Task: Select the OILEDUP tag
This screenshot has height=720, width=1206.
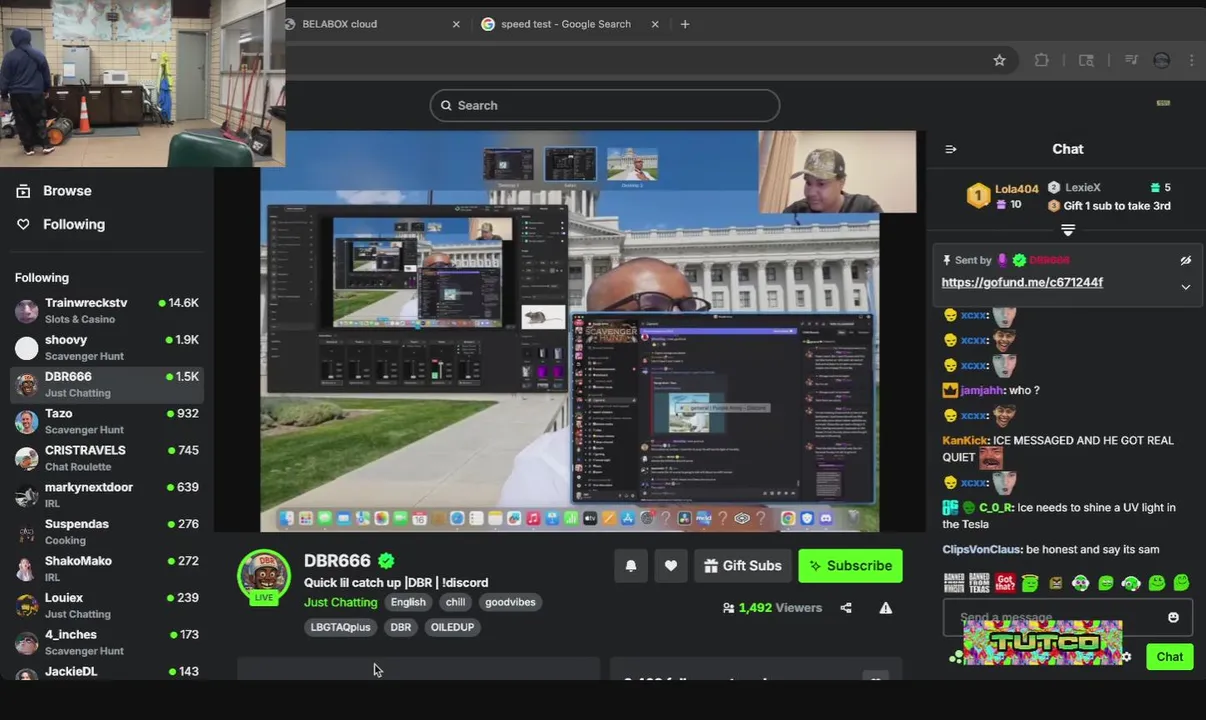Action: [x=453, y=627]
